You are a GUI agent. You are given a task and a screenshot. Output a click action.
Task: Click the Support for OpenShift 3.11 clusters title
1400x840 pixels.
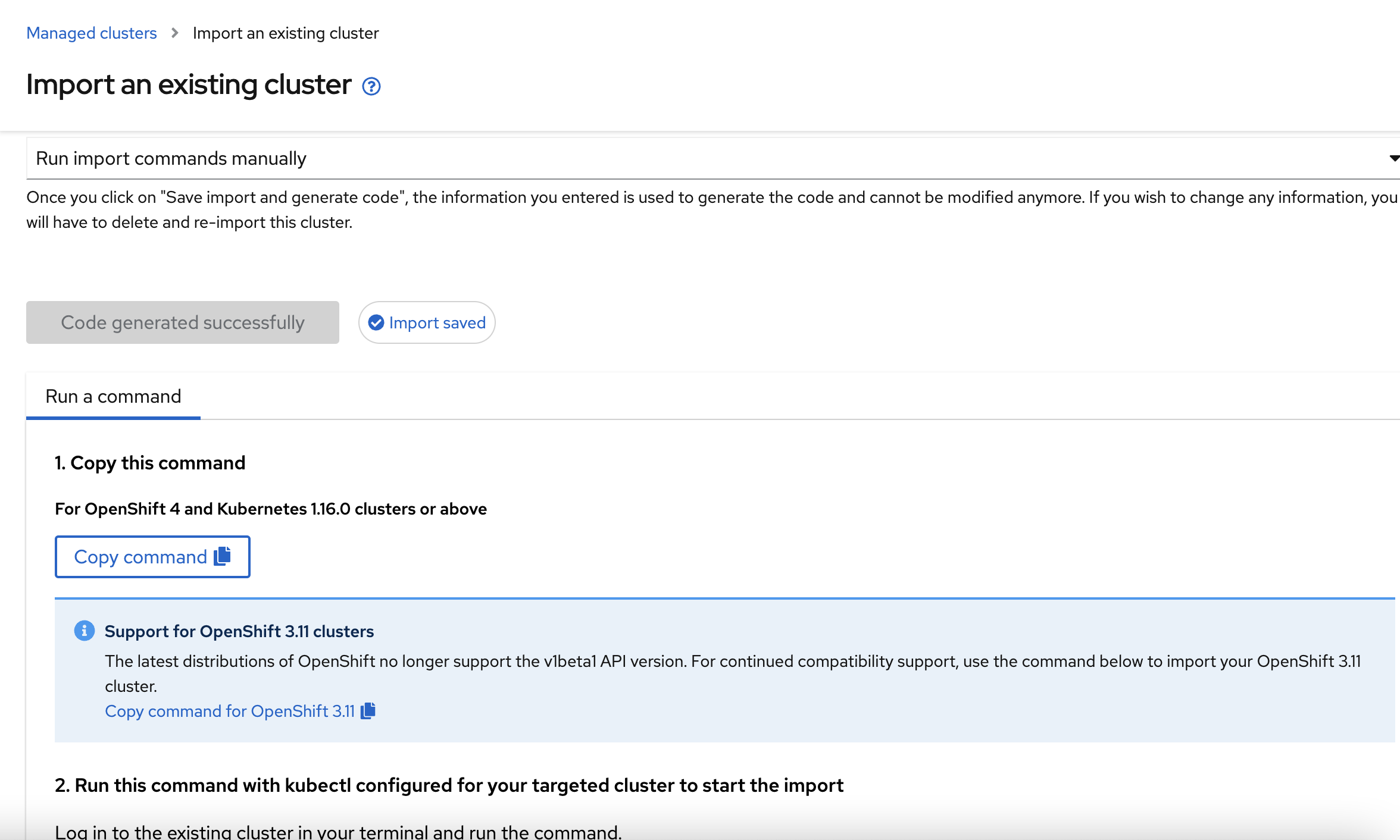[239, 631]
